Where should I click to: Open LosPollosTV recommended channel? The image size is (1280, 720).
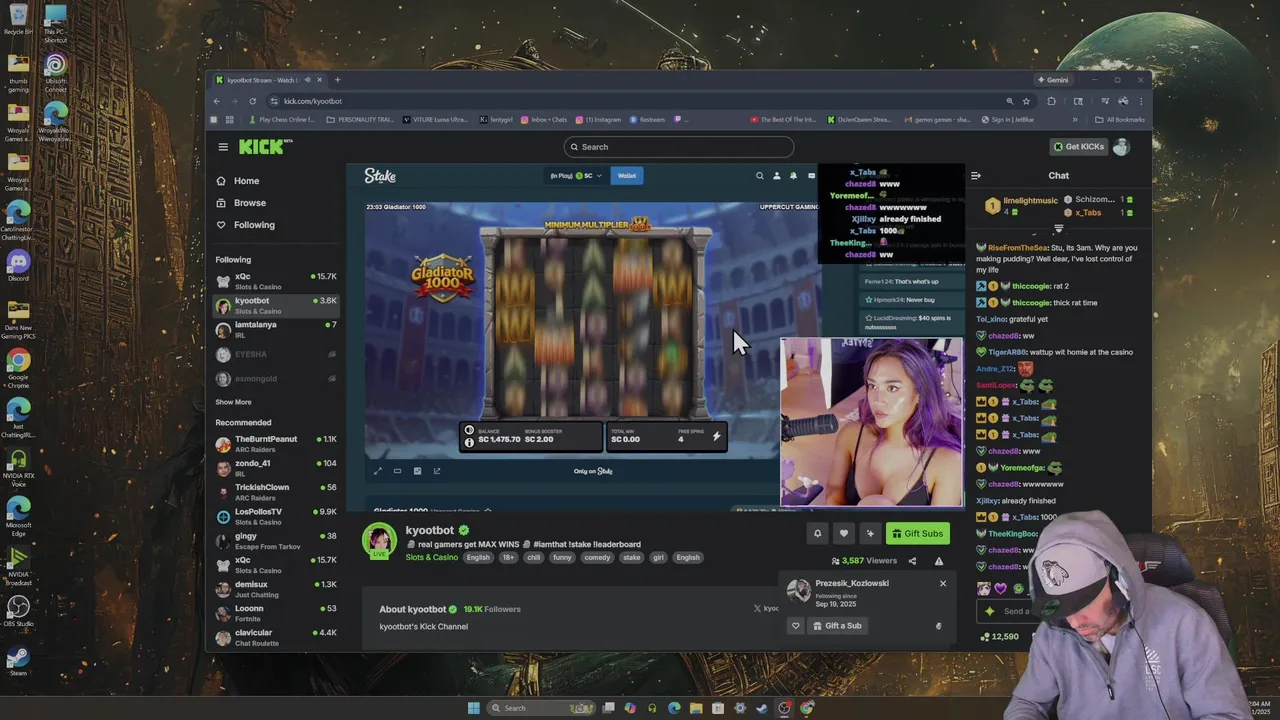276,516
